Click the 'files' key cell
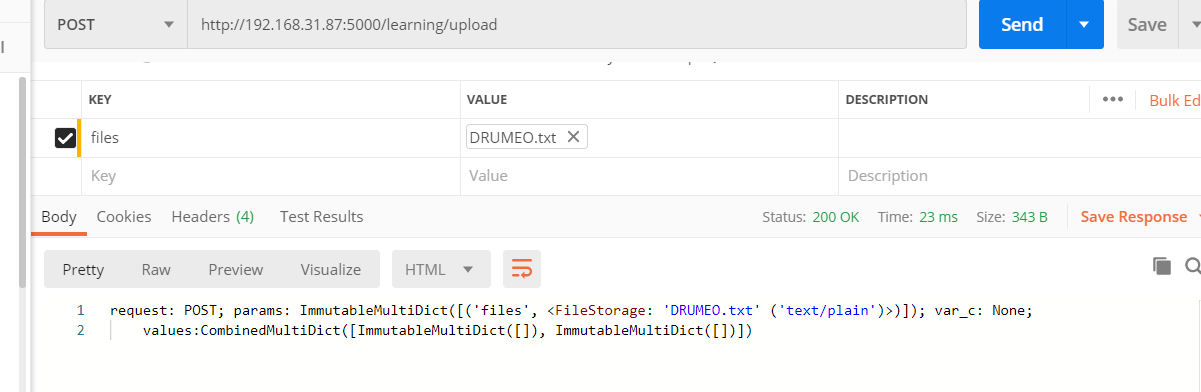Viewport: 1201px width, 392px height. 272,138
